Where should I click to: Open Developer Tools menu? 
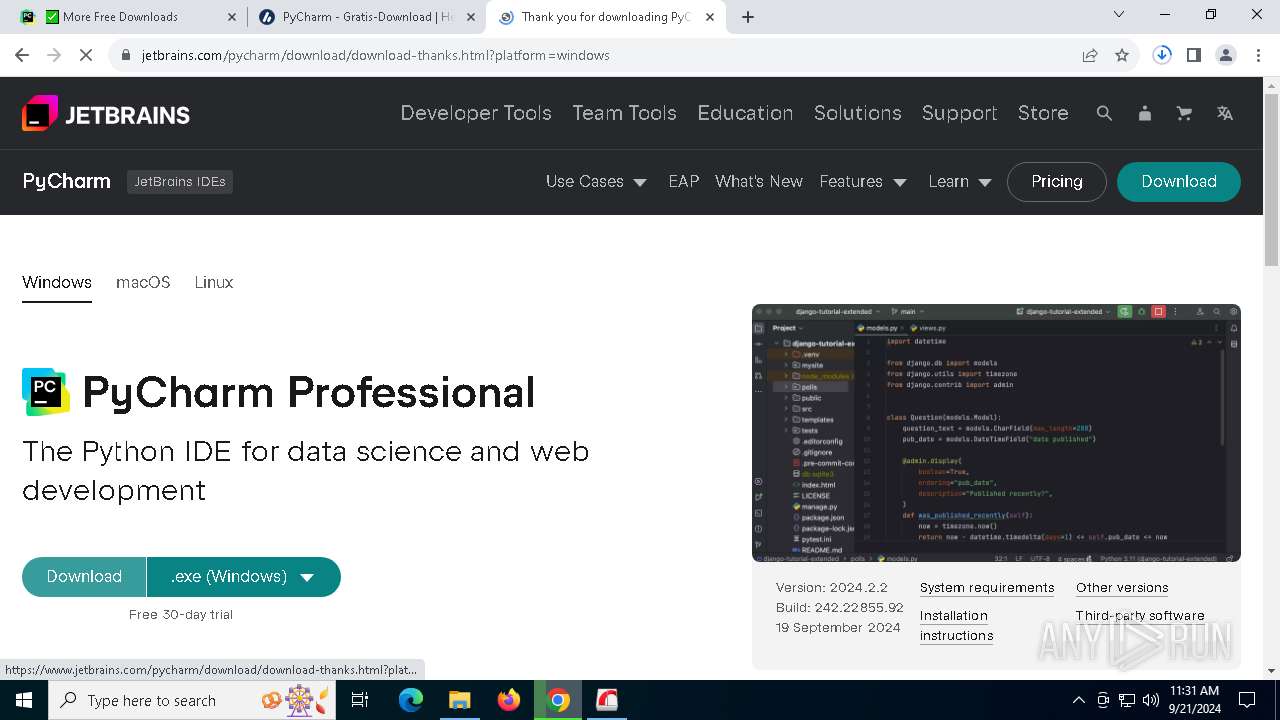[x=476, y=113]
